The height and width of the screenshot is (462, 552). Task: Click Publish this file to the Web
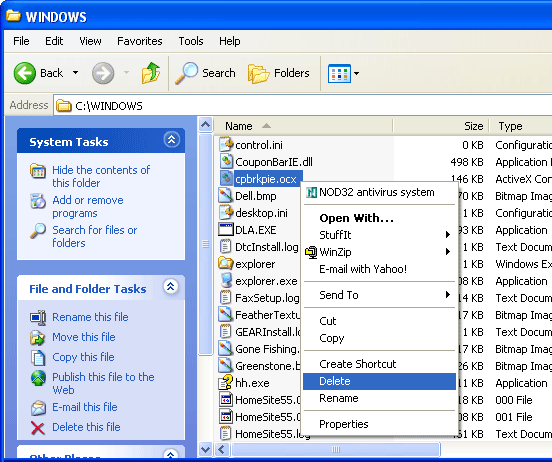coord(103,383)
